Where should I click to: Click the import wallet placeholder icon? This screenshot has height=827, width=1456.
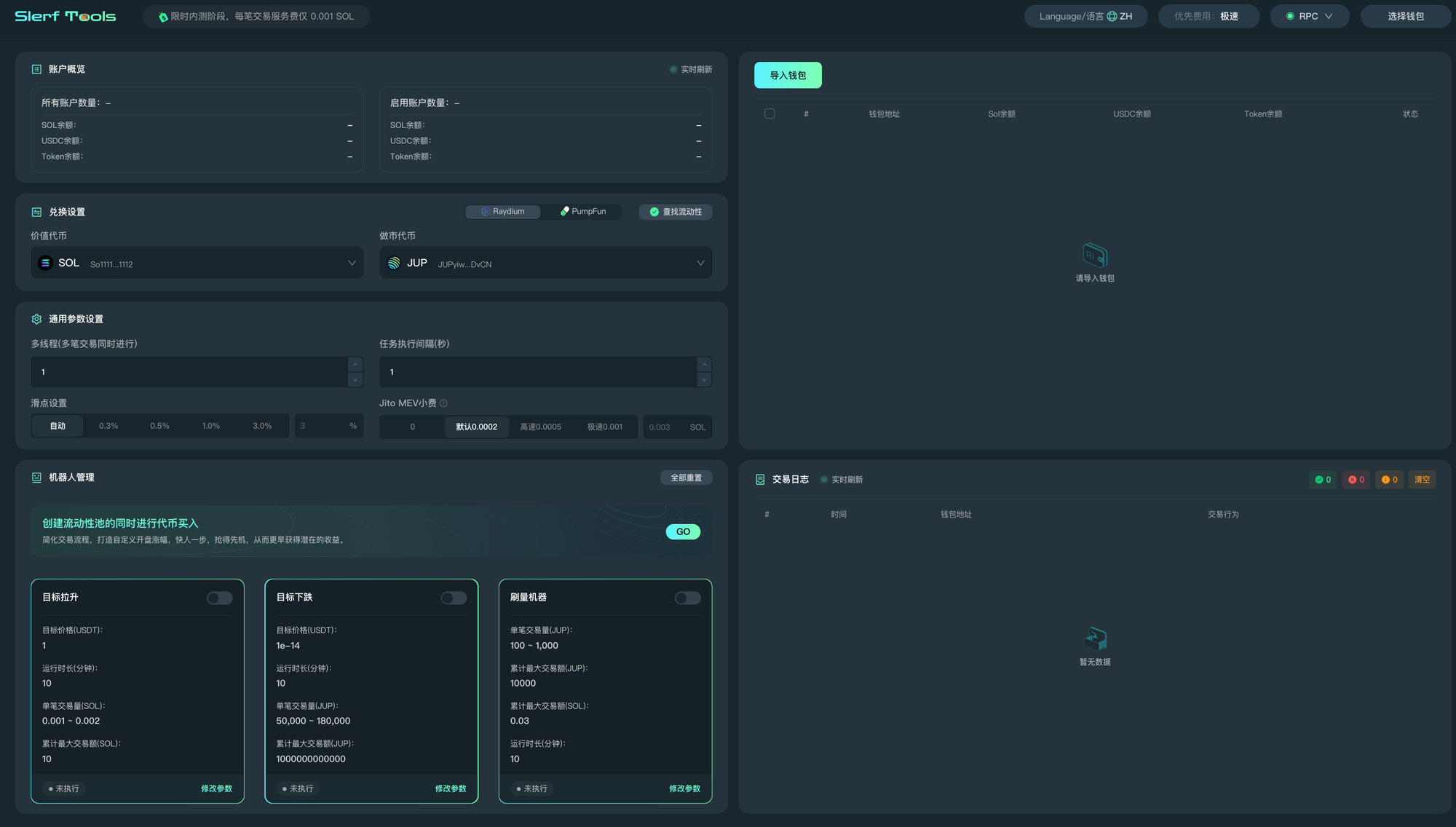coord(1095,256)
